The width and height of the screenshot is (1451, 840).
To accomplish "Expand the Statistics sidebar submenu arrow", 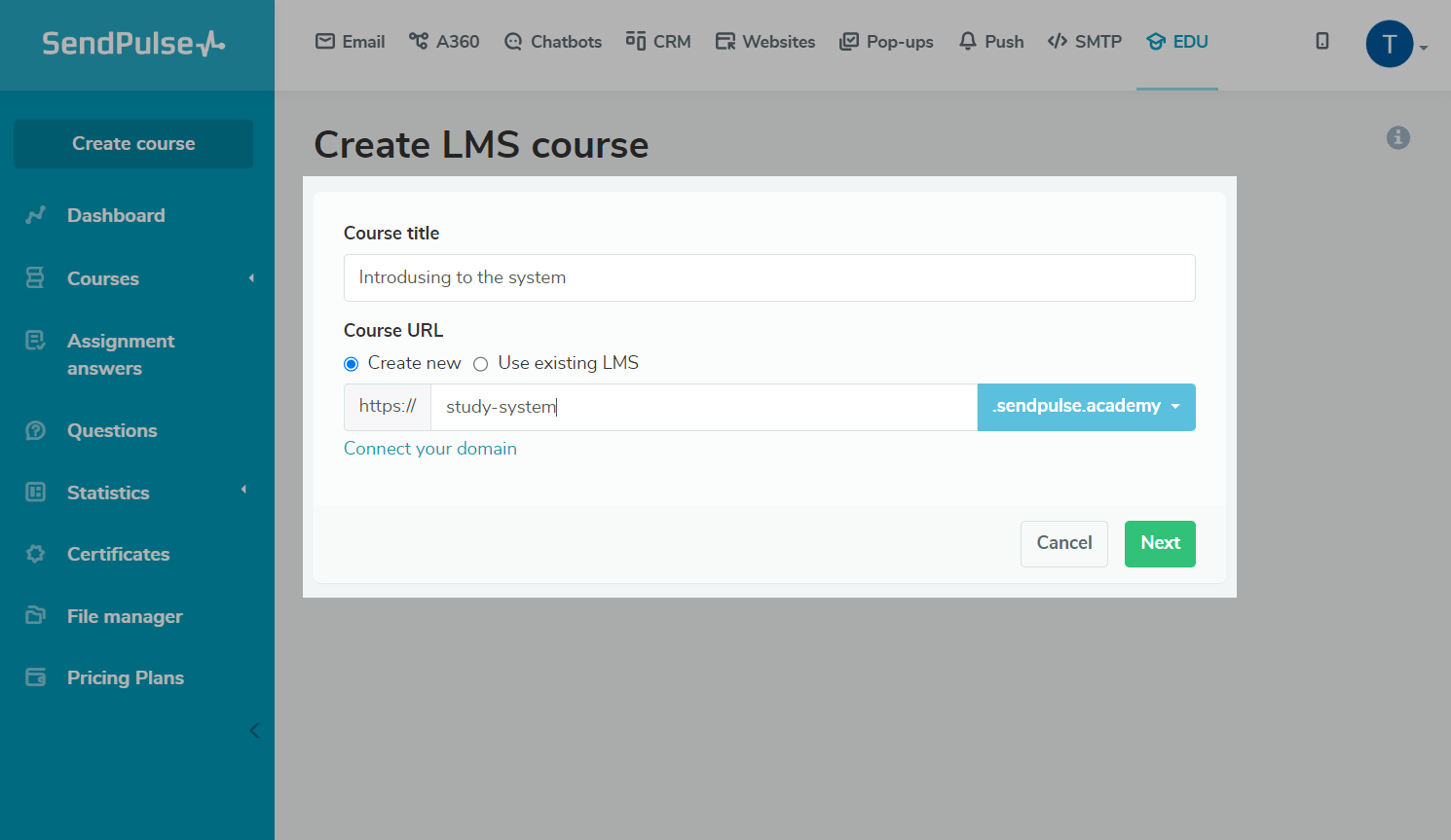I will click(x=243, y=490).
